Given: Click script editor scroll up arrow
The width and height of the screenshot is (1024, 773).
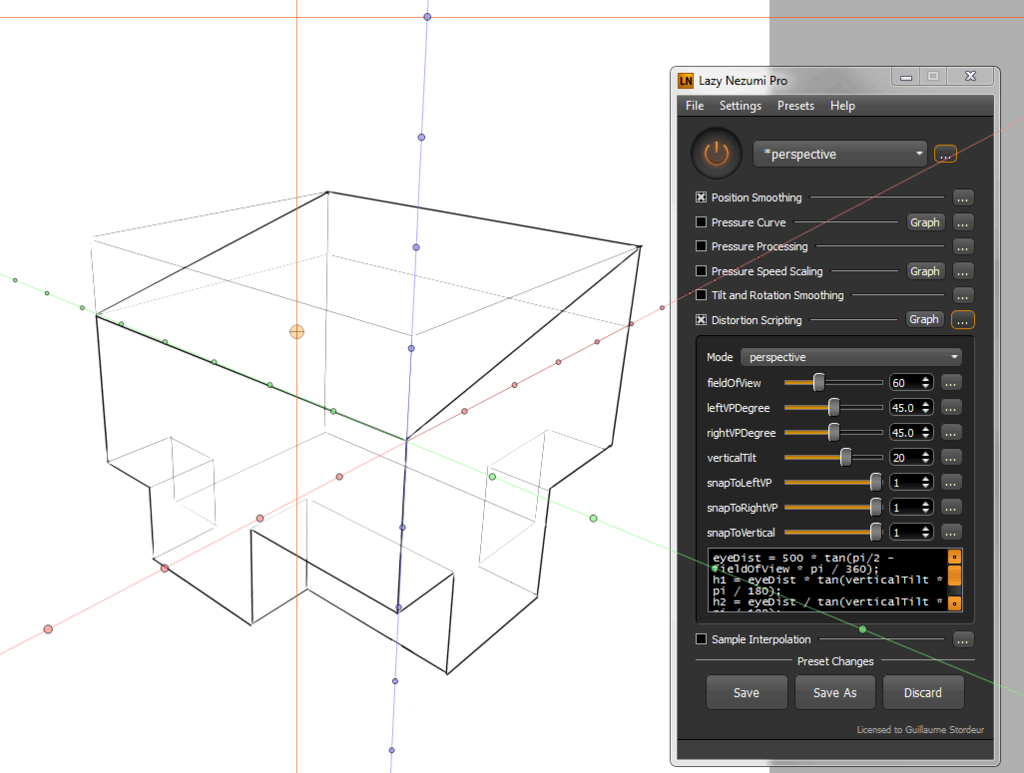Looking at the screenshot, I should 954,557.
